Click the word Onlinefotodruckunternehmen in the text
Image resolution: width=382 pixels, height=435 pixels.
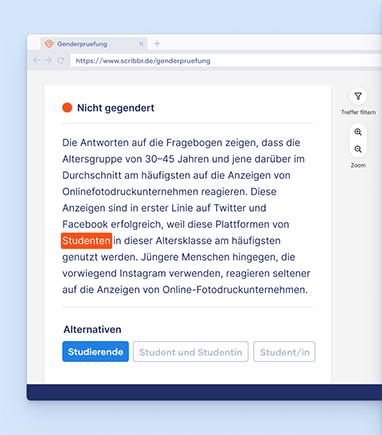(130, 192)
